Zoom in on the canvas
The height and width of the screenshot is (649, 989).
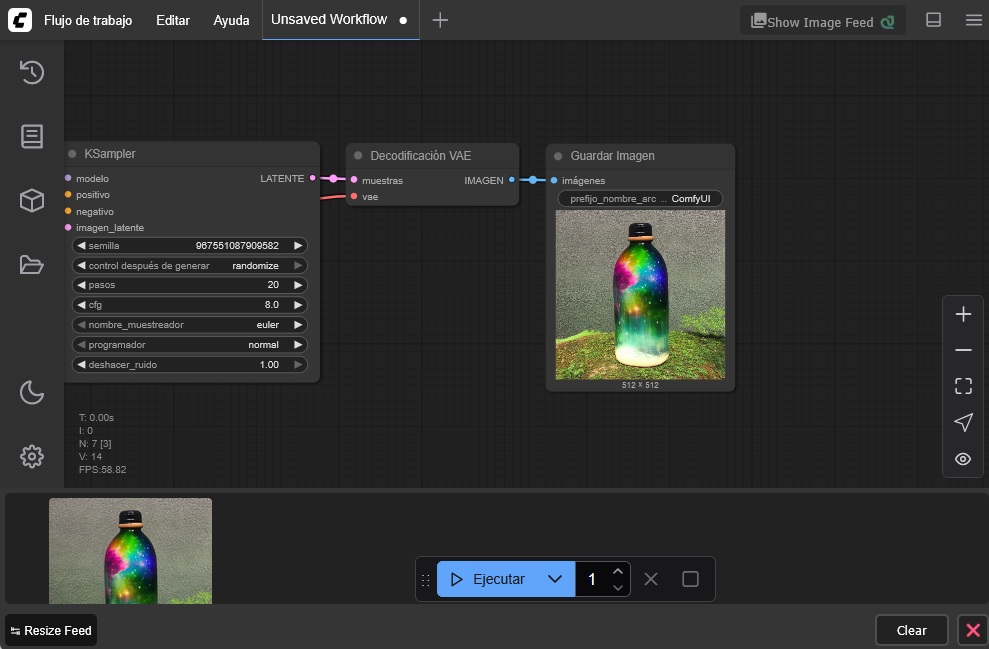pos(963,314)
